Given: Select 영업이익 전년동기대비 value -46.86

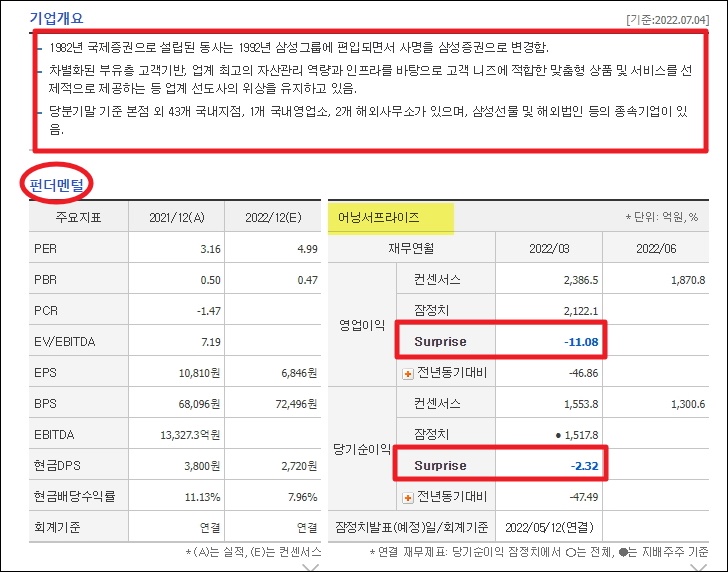Looking at the screenshot, I should pyautogui.click(x=584, y=373).
